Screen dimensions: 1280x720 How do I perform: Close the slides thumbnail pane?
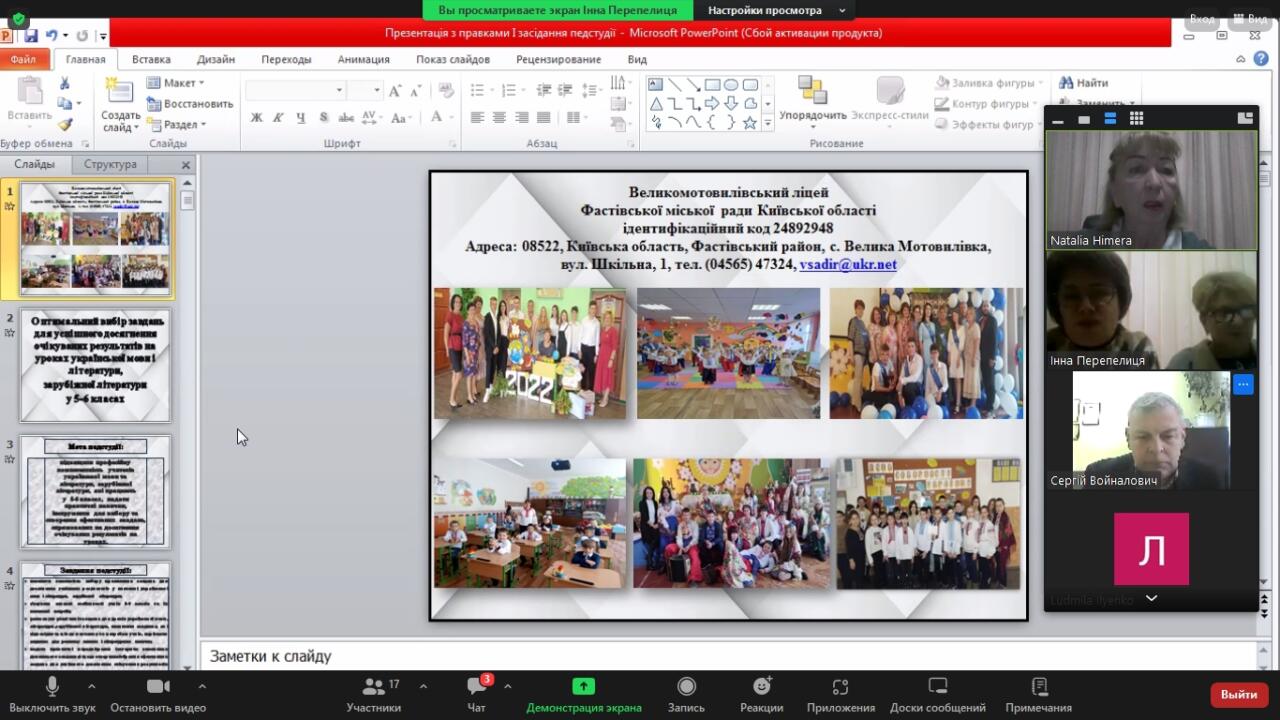[185, 165]
